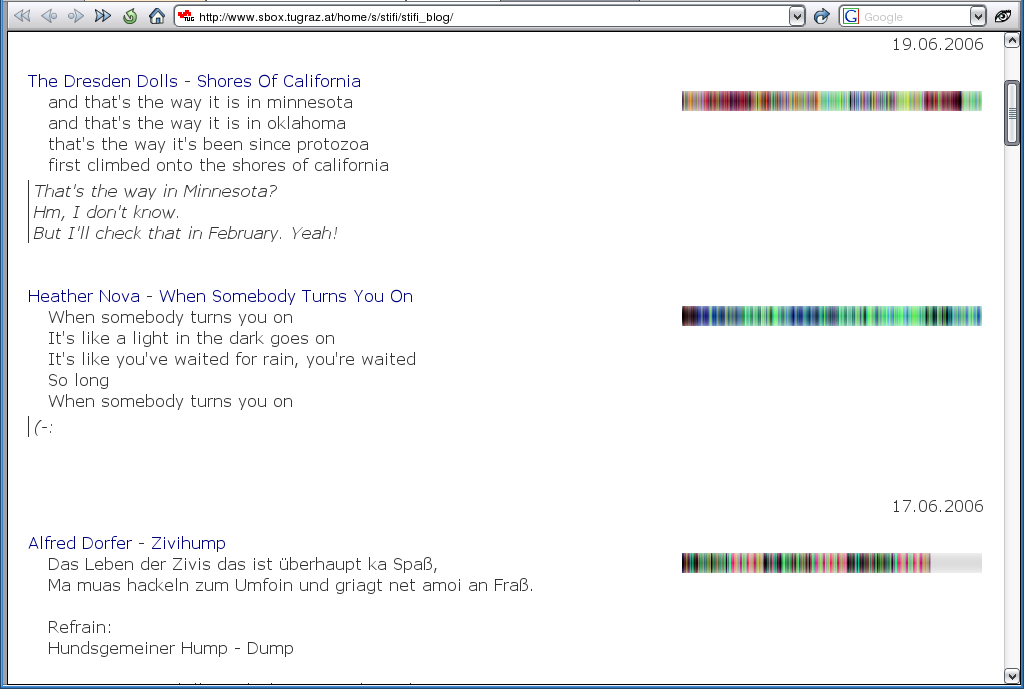Screen dimensions: 1024x689
Task: Click the 'Refrain:' text
Action: 80,628
